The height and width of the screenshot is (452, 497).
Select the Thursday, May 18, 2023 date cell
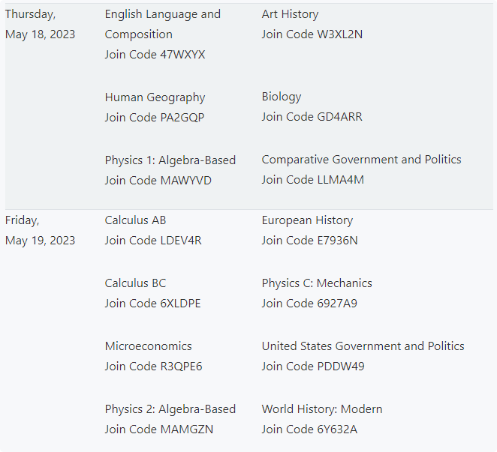pos(40,24)
